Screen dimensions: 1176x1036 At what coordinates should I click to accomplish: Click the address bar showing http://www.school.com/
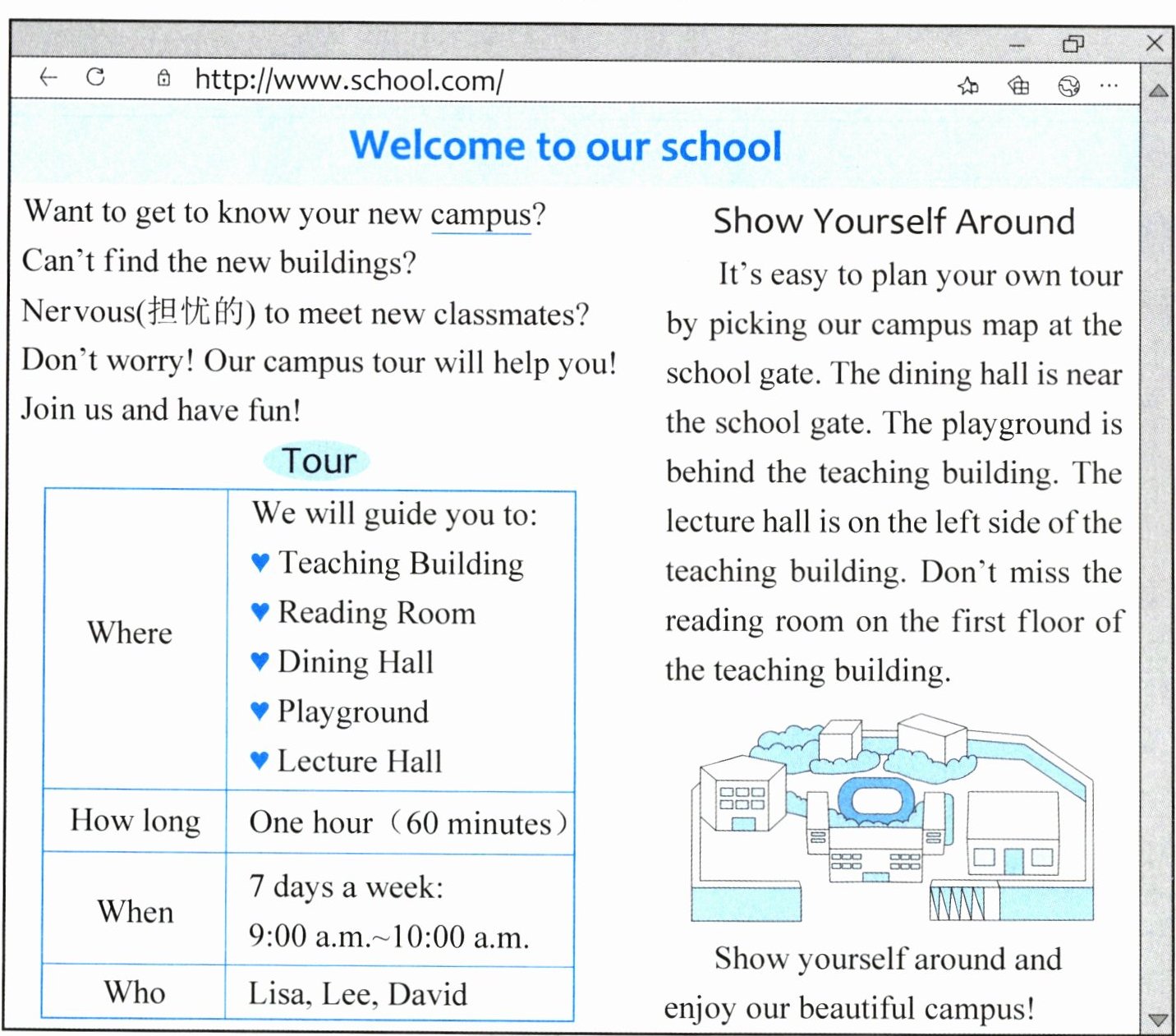pyautogui.click(x=349, y=80)
